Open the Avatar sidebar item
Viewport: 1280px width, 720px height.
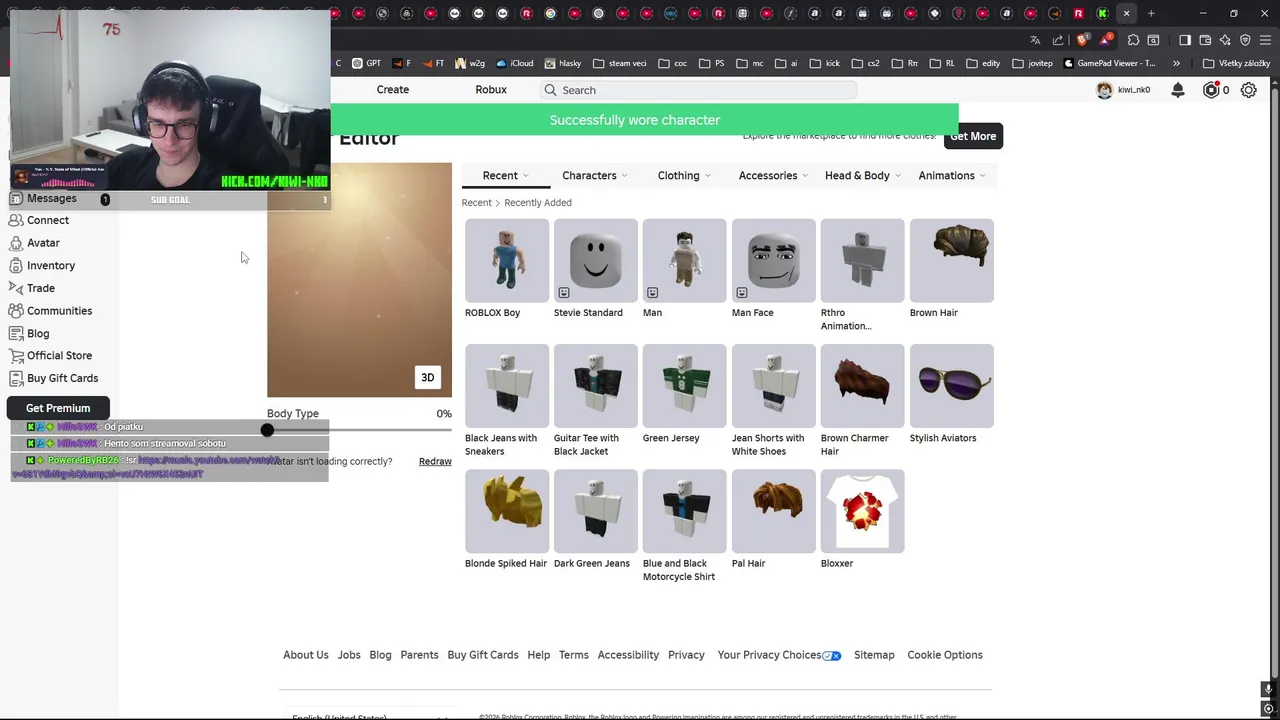click(x=43, y=243)
